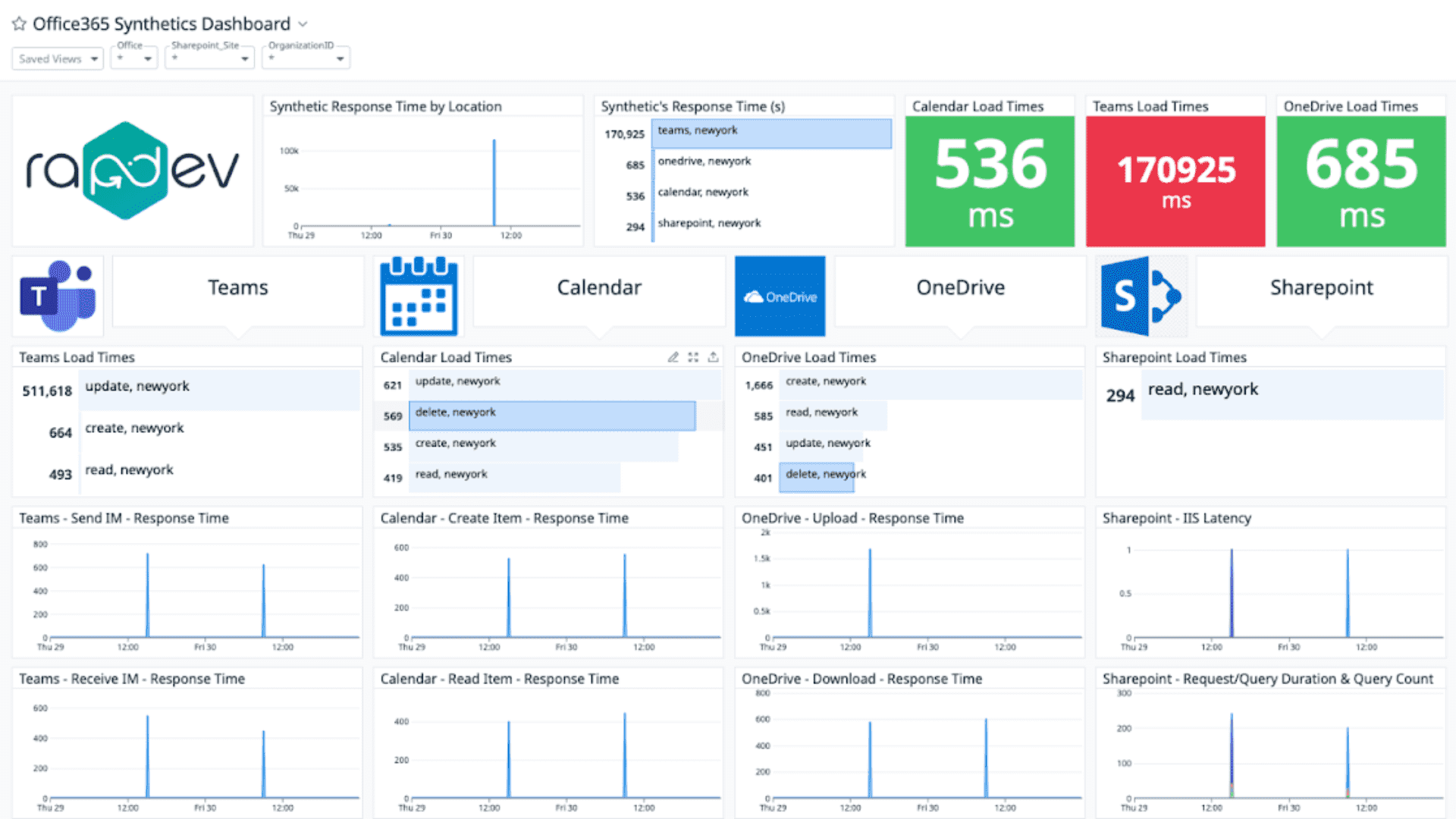This screenshot has width=1456, height=819.
Task: Select the 'calendar, newyork' response time row
Action: pyautogui.click(x=747, y=196)
